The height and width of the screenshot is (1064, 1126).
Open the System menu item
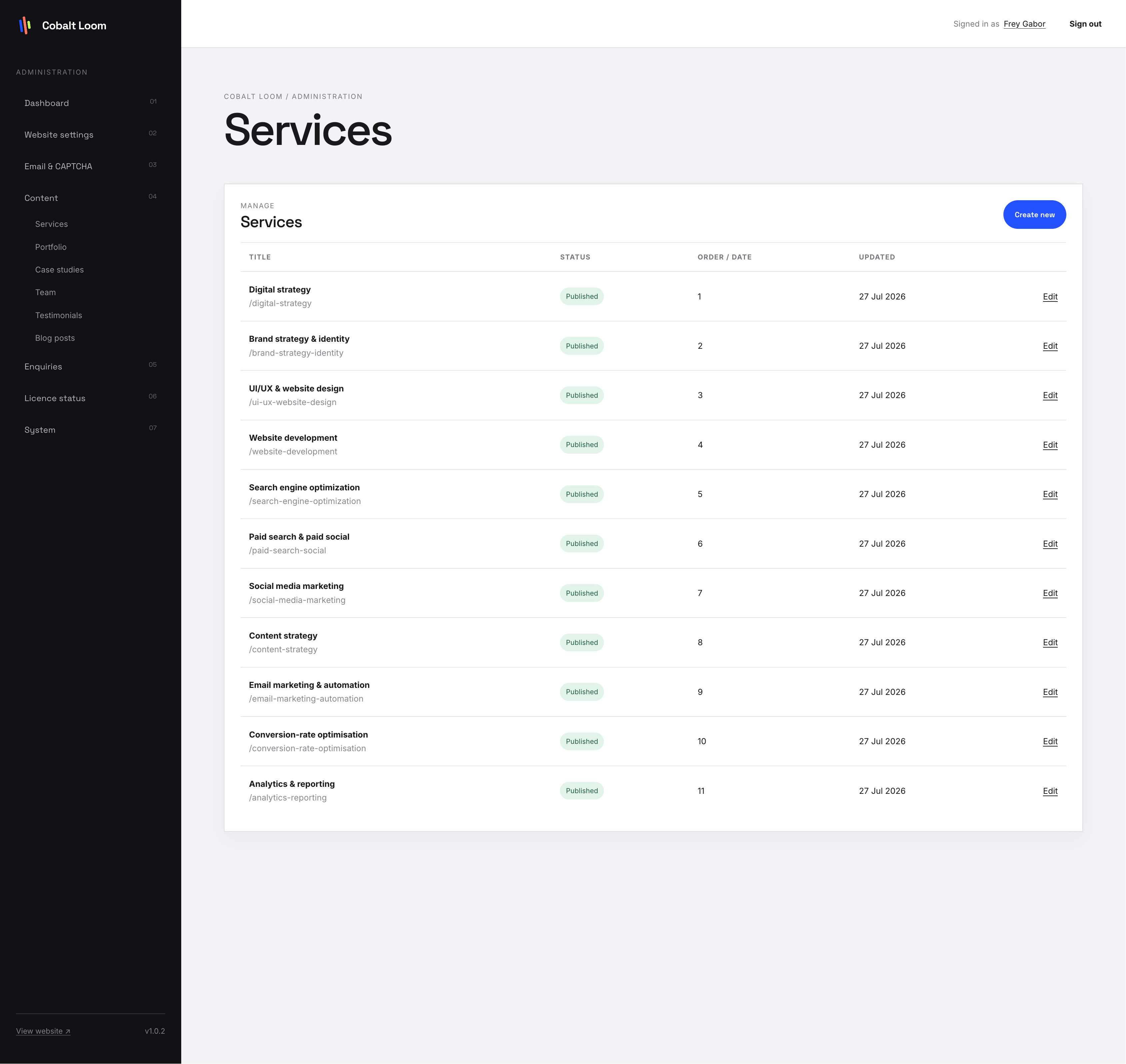click(x=90, y=430)
